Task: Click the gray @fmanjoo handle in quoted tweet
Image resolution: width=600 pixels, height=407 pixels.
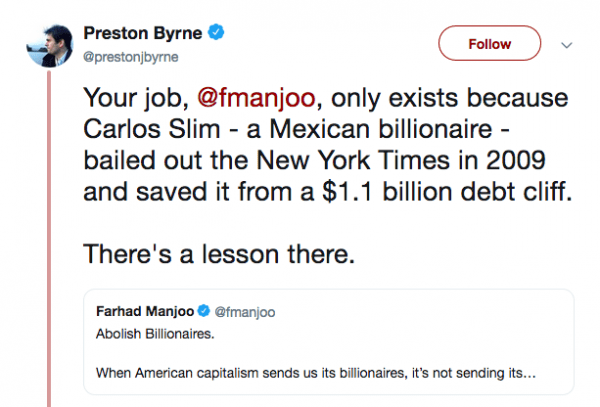Action: (x=244, y=312)
